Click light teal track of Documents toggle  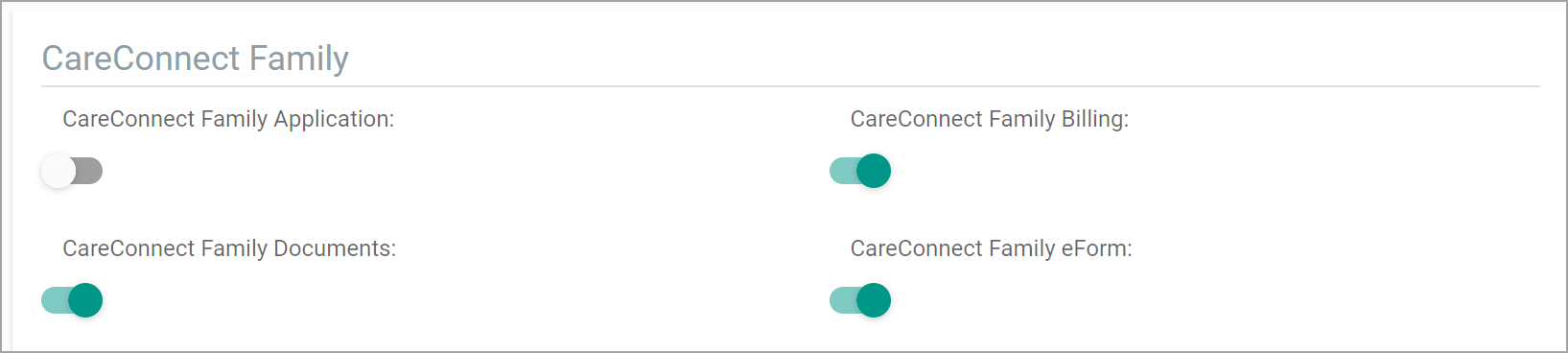click(x=54, y=300)
